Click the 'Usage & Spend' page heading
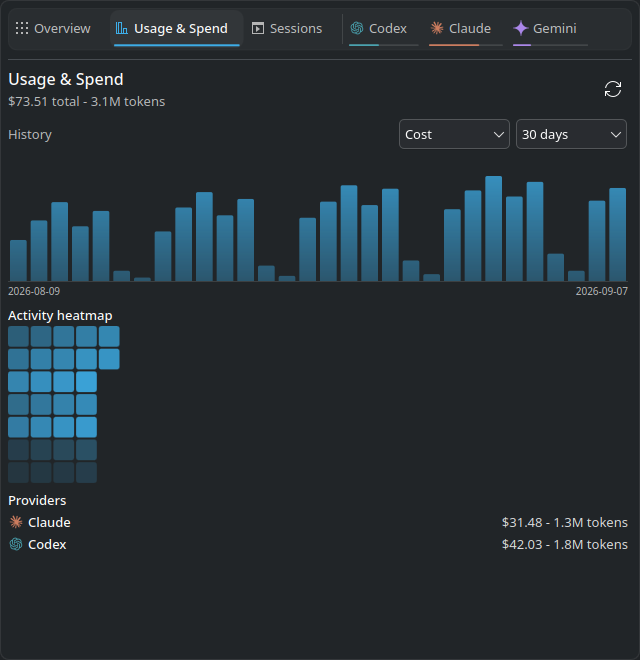This screenshot has height=660, width=640. pyautogui.click(x=66, y=80)
